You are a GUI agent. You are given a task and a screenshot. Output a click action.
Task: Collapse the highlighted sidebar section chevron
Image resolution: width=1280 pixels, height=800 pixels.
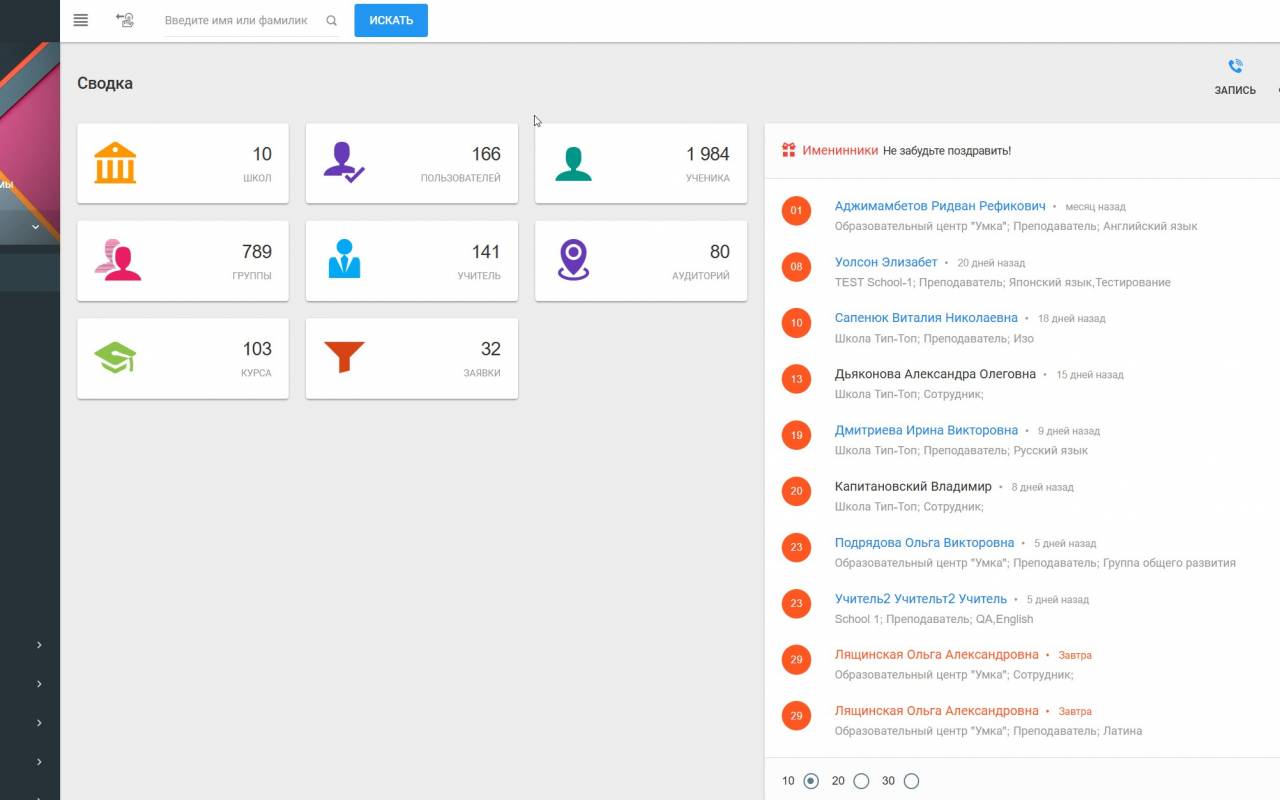tap(36, 227)
